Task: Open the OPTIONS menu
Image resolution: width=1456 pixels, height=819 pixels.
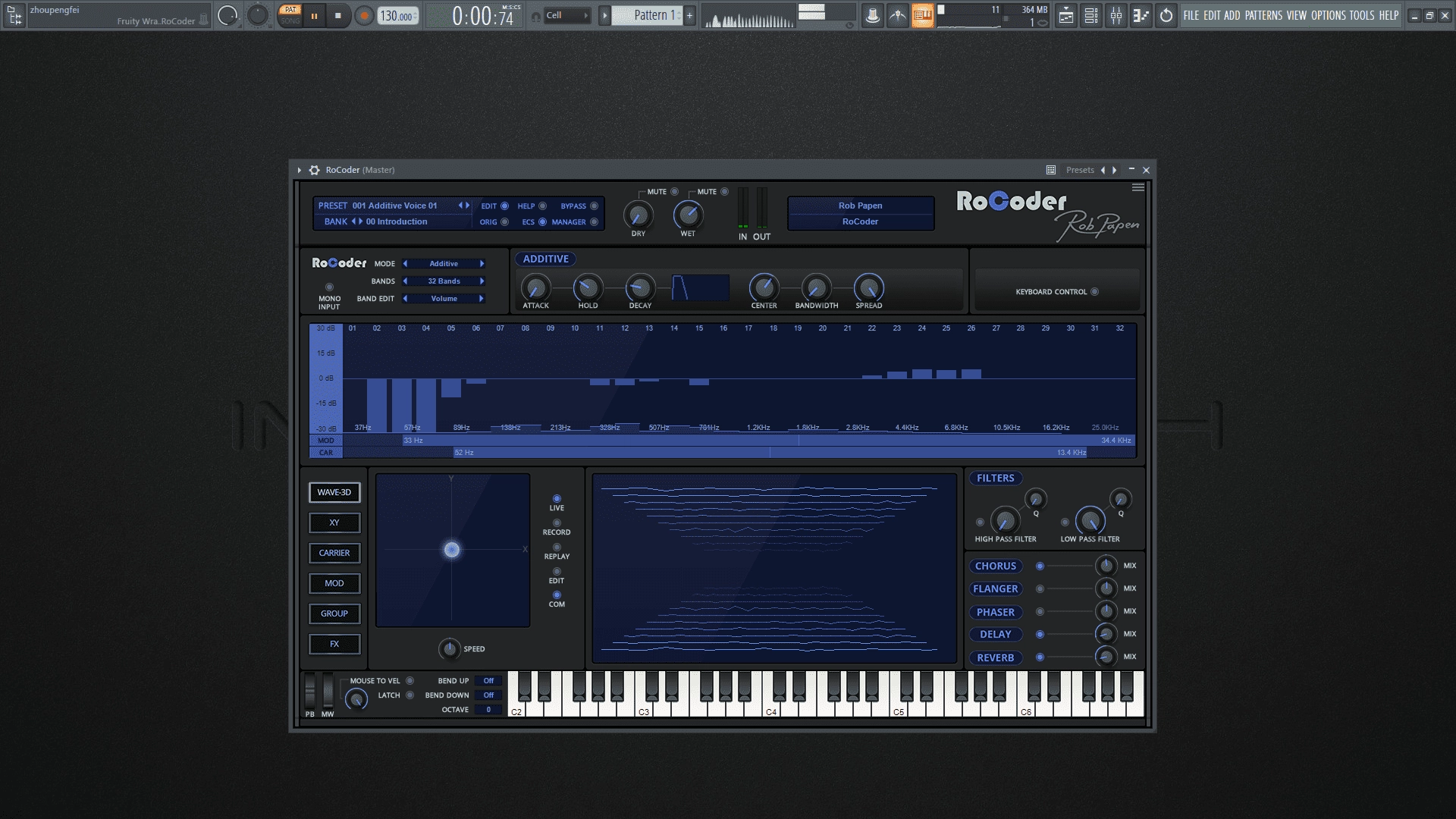Action: pyautogui.click(x=1329, y=15)
